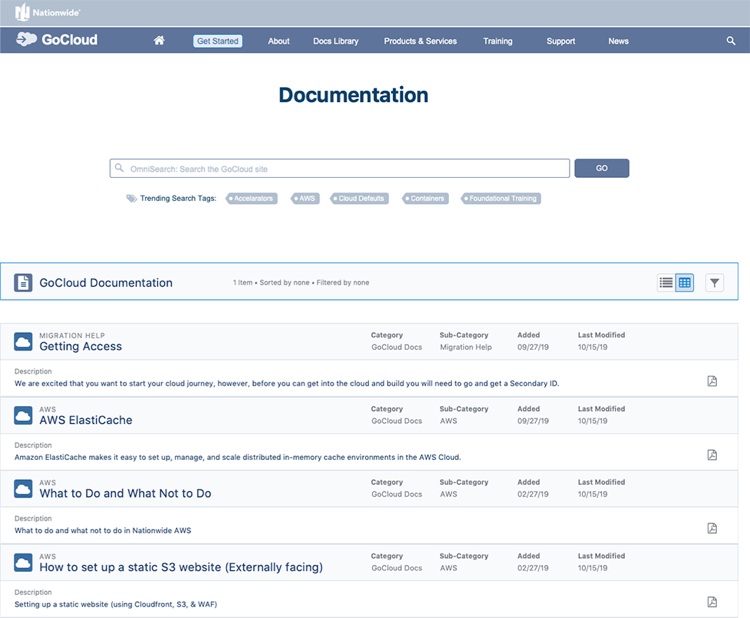Click the trending tags icon
Image resolution: width=750 pixels, height=618 pixels.
(x=131, y=198)
